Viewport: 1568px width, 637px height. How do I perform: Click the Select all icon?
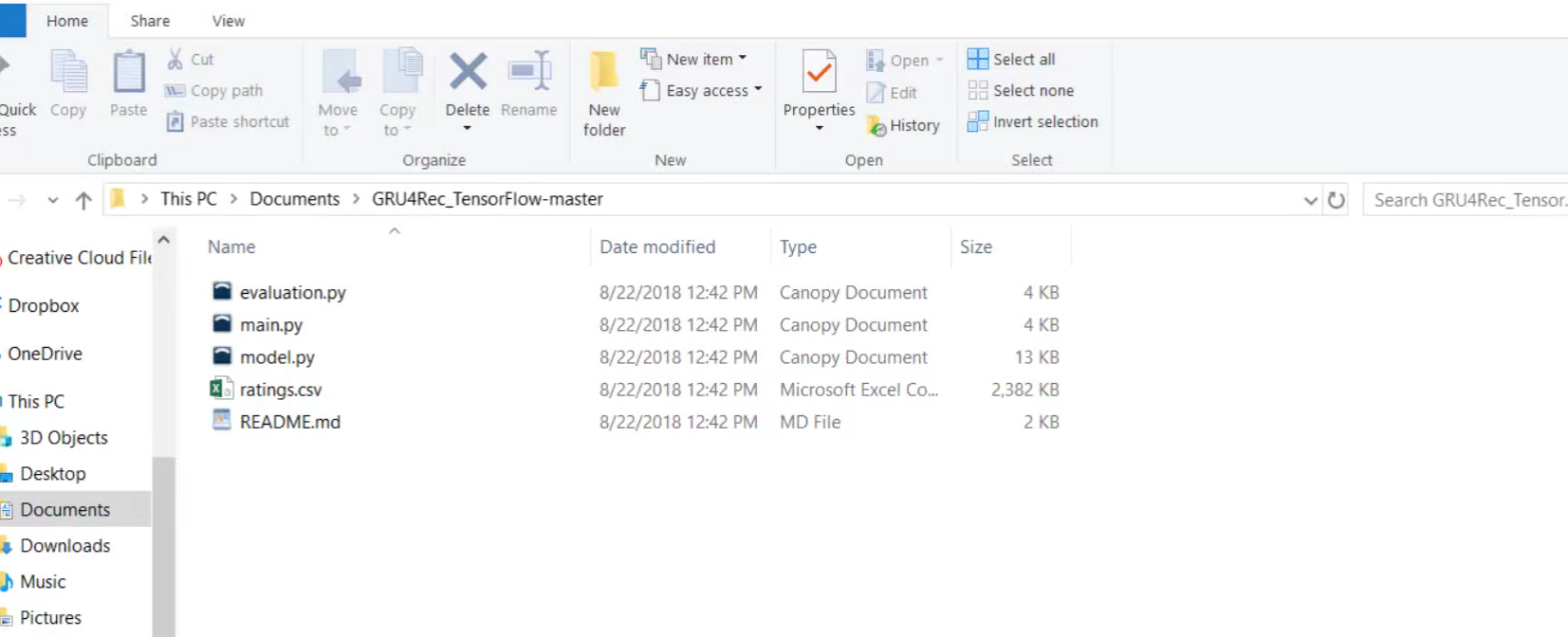coord(977,59)
